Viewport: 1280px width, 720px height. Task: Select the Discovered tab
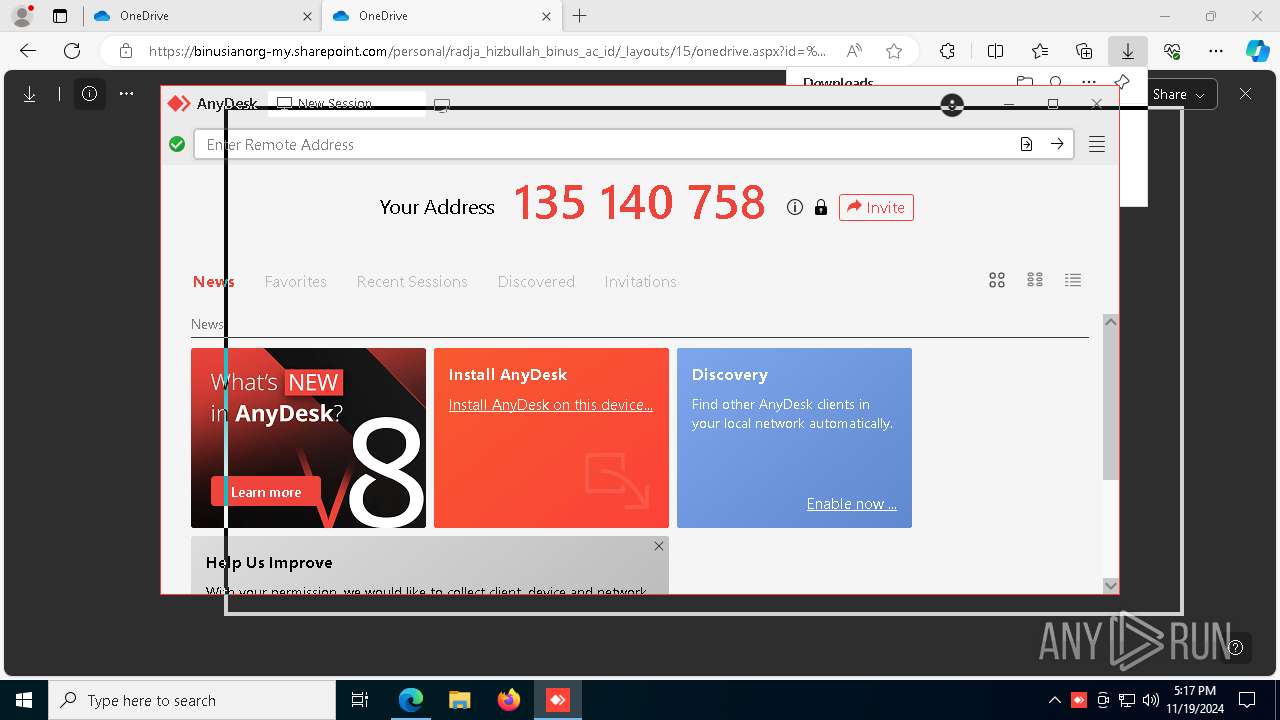(x=536, y=282)
